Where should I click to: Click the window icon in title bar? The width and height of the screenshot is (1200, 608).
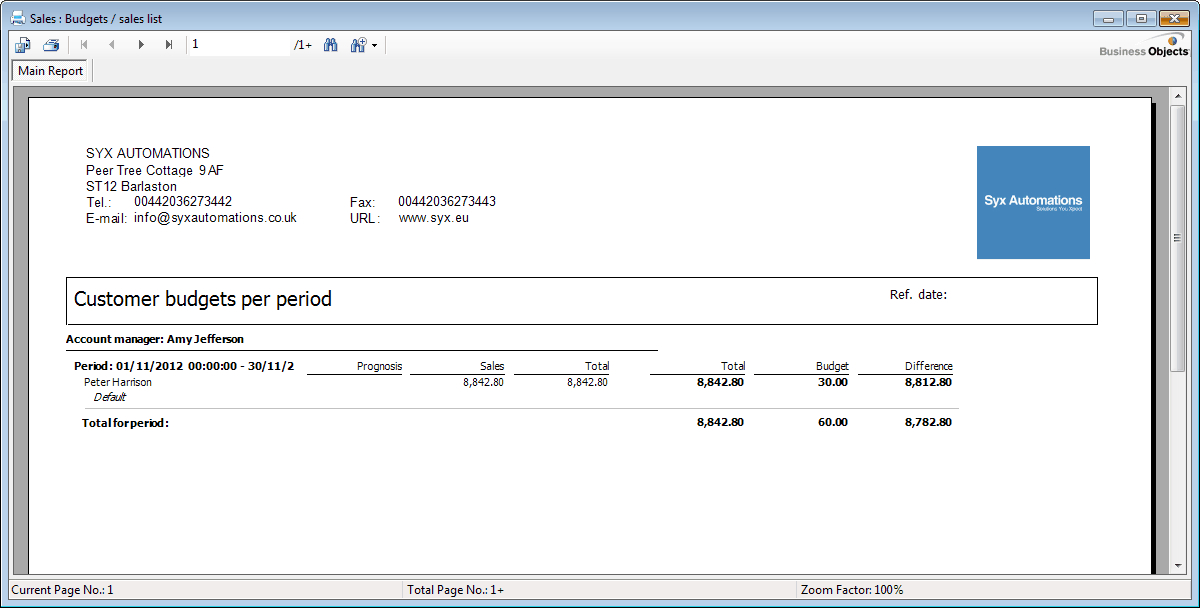pyautogui.click(x=17, y=18)
